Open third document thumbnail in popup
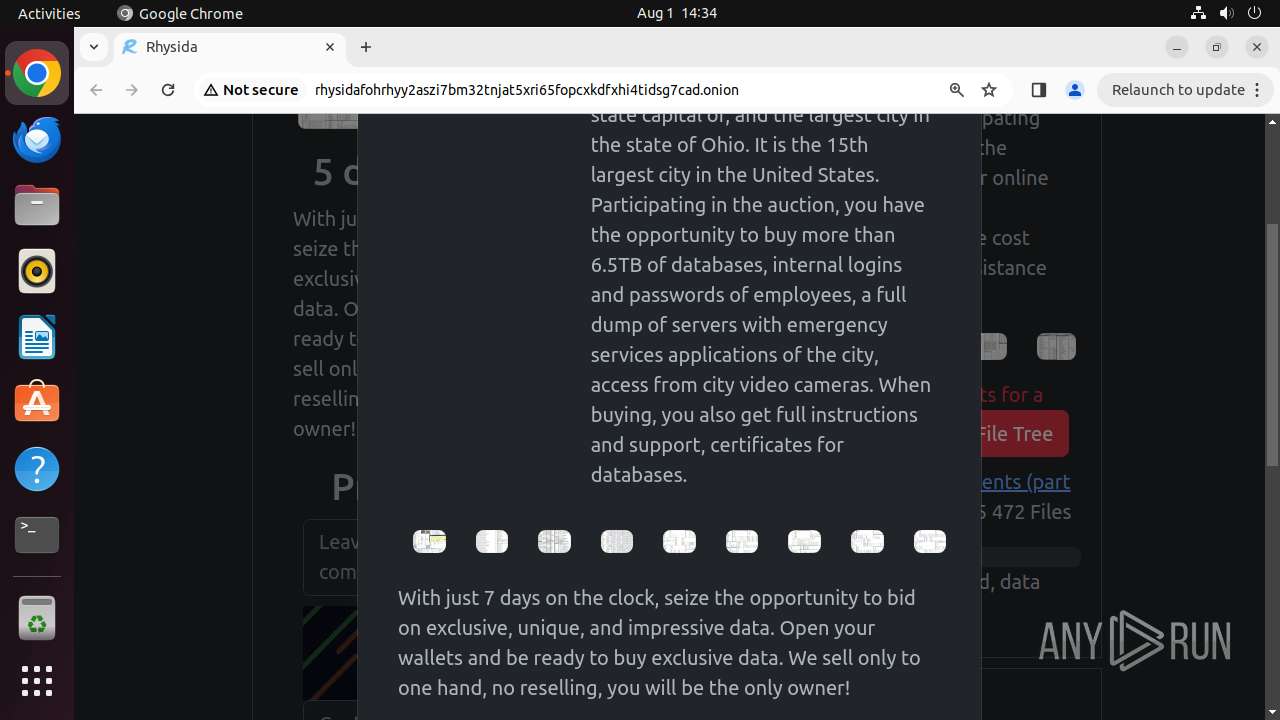This screenshot has height=720, width=1280. click(554, 541)
